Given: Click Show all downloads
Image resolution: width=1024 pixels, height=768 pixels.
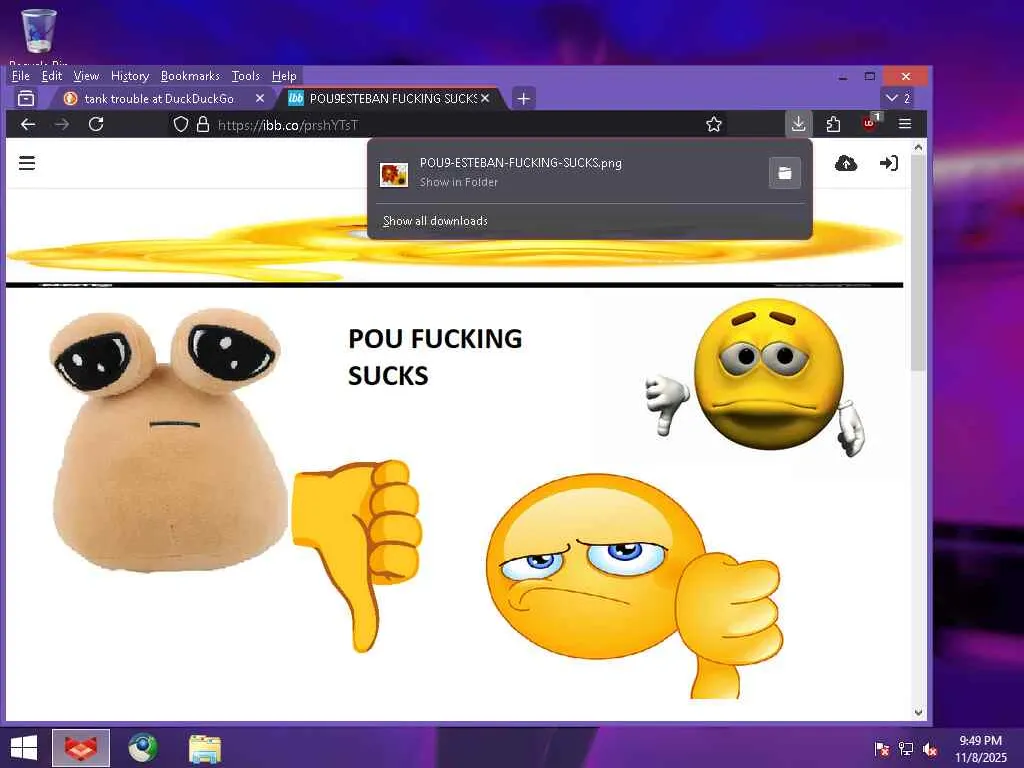Looking at the screenshot, I should click(435, 221).
